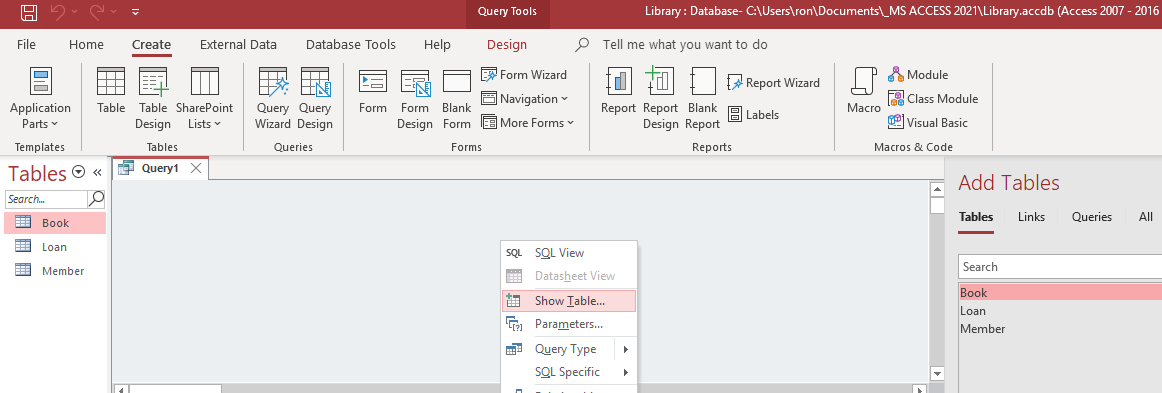Create a Blank Report

click(x=703, y=99)
